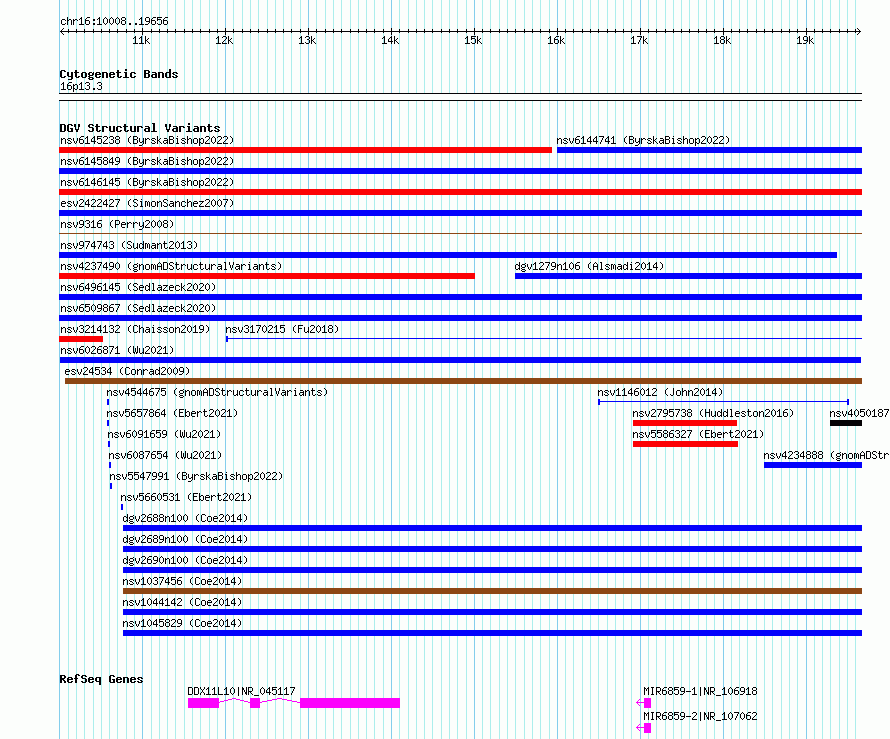Click the nsv6145238 red variant bar
Viewport: 890px width, 739px height.
[x=305, y=150]
